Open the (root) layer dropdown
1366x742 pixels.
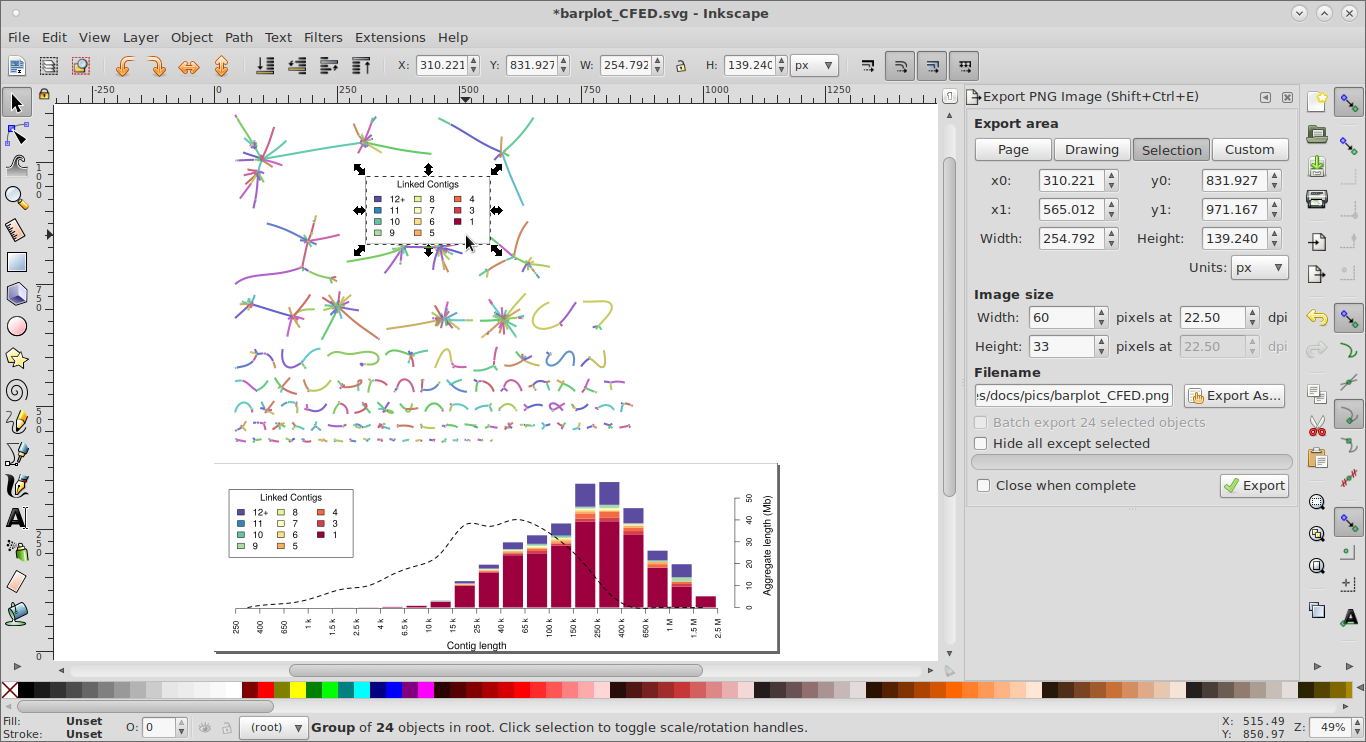[x=274, y=727]
